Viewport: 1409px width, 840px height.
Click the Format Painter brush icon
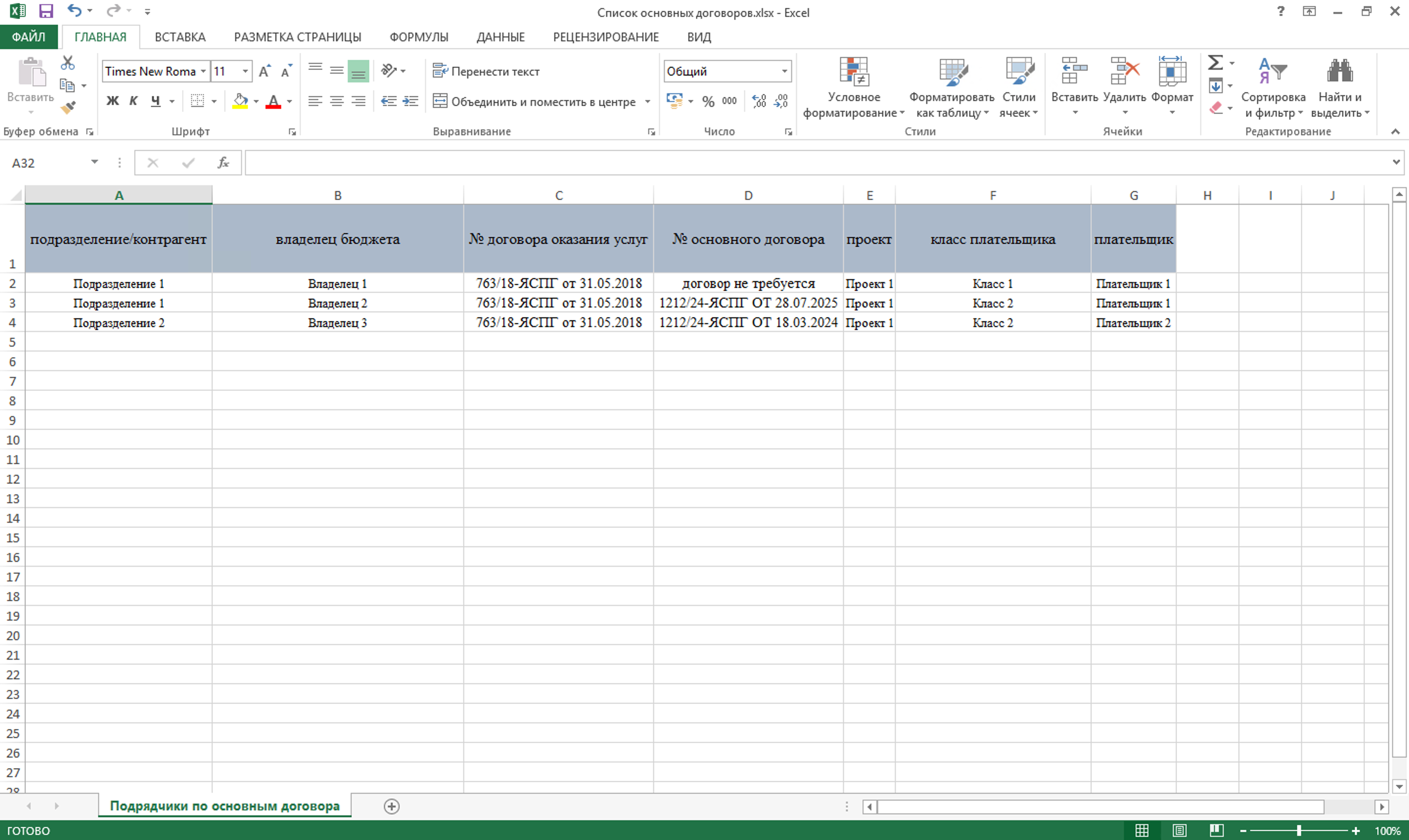tap(69, 107)
